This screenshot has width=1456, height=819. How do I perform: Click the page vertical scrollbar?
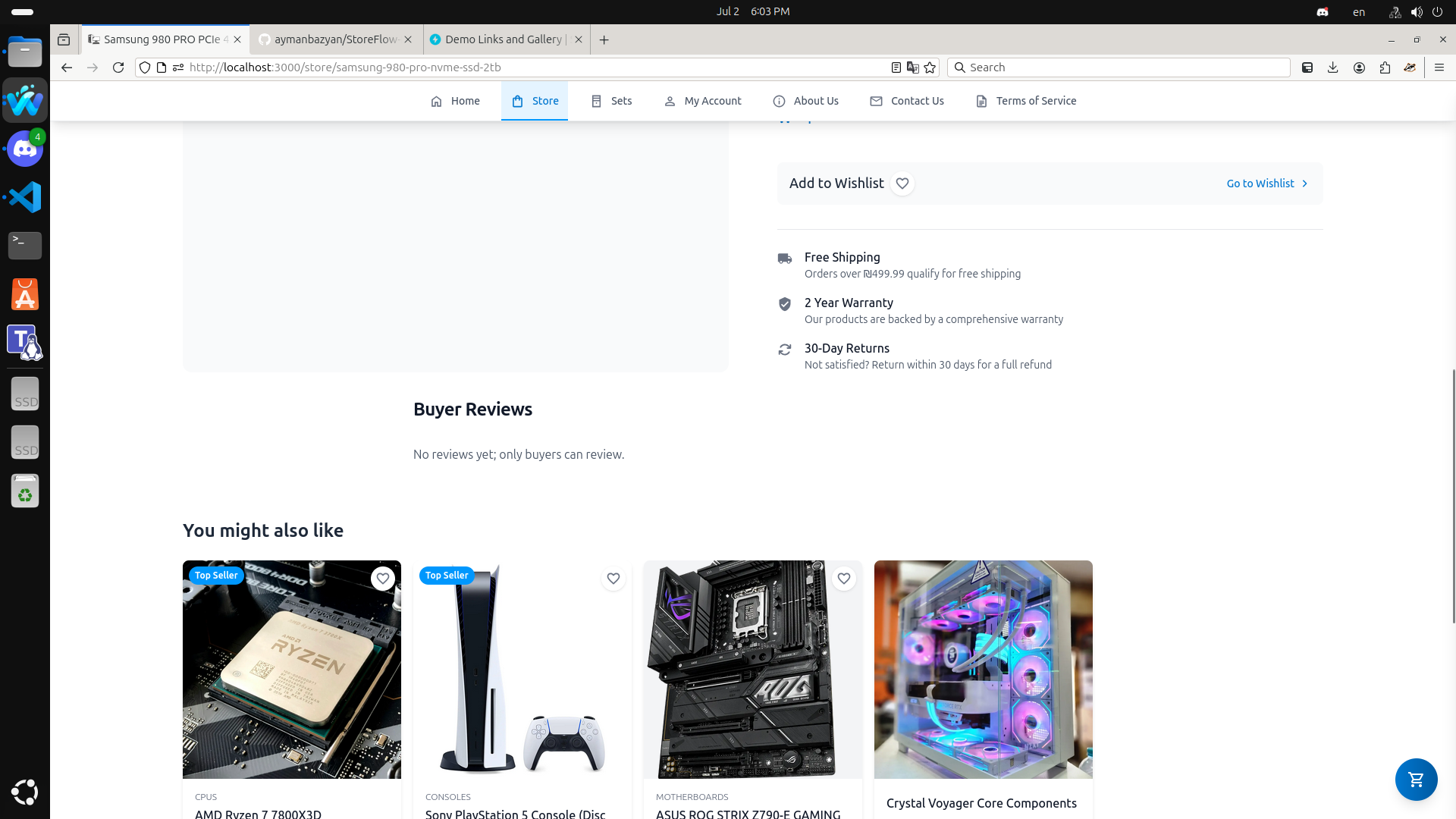pyautogui.click(x=1453, y=496)
